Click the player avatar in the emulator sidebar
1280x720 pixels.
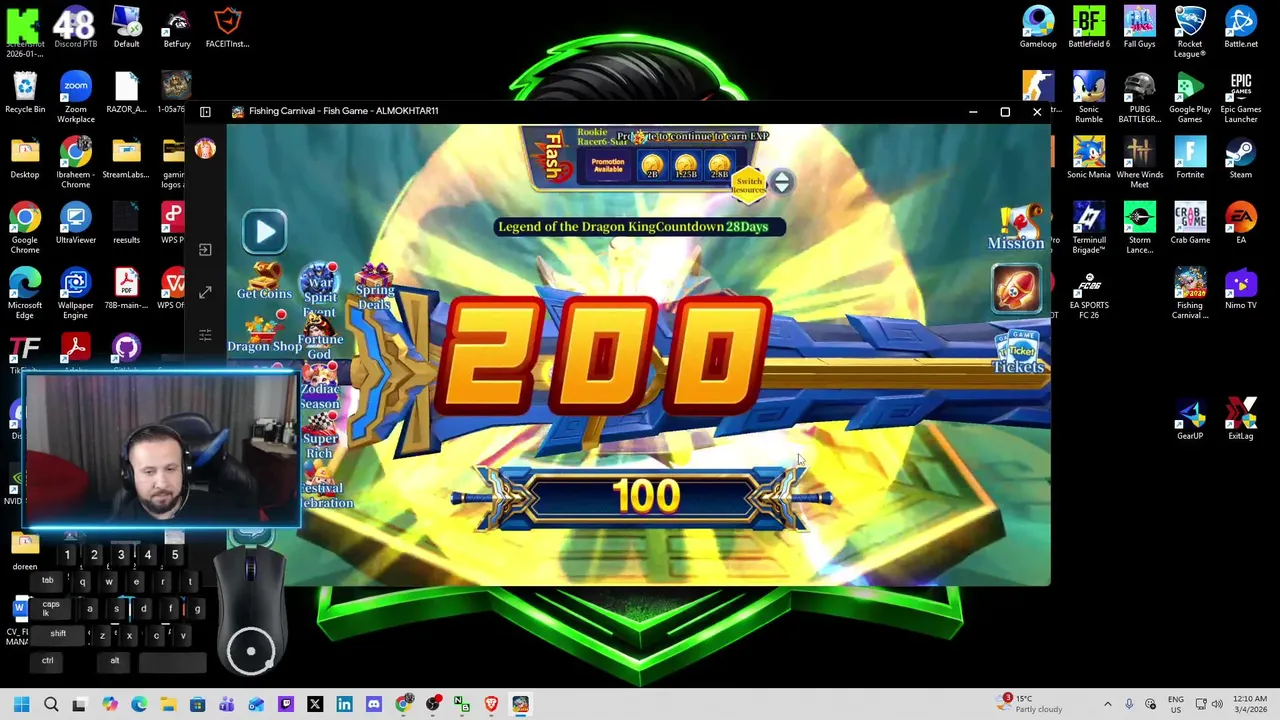(x=205, y=149)
